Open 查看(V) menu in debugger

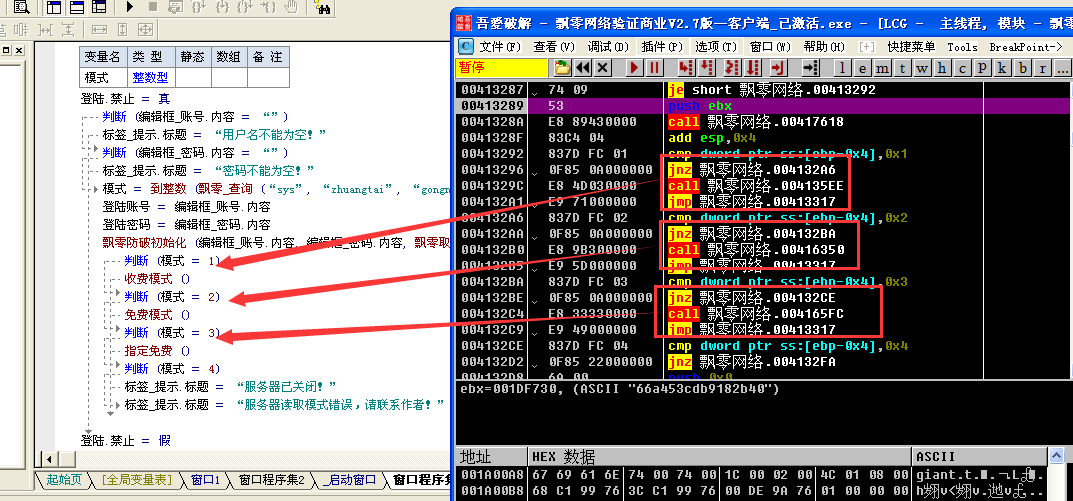[x=554, y=47]
